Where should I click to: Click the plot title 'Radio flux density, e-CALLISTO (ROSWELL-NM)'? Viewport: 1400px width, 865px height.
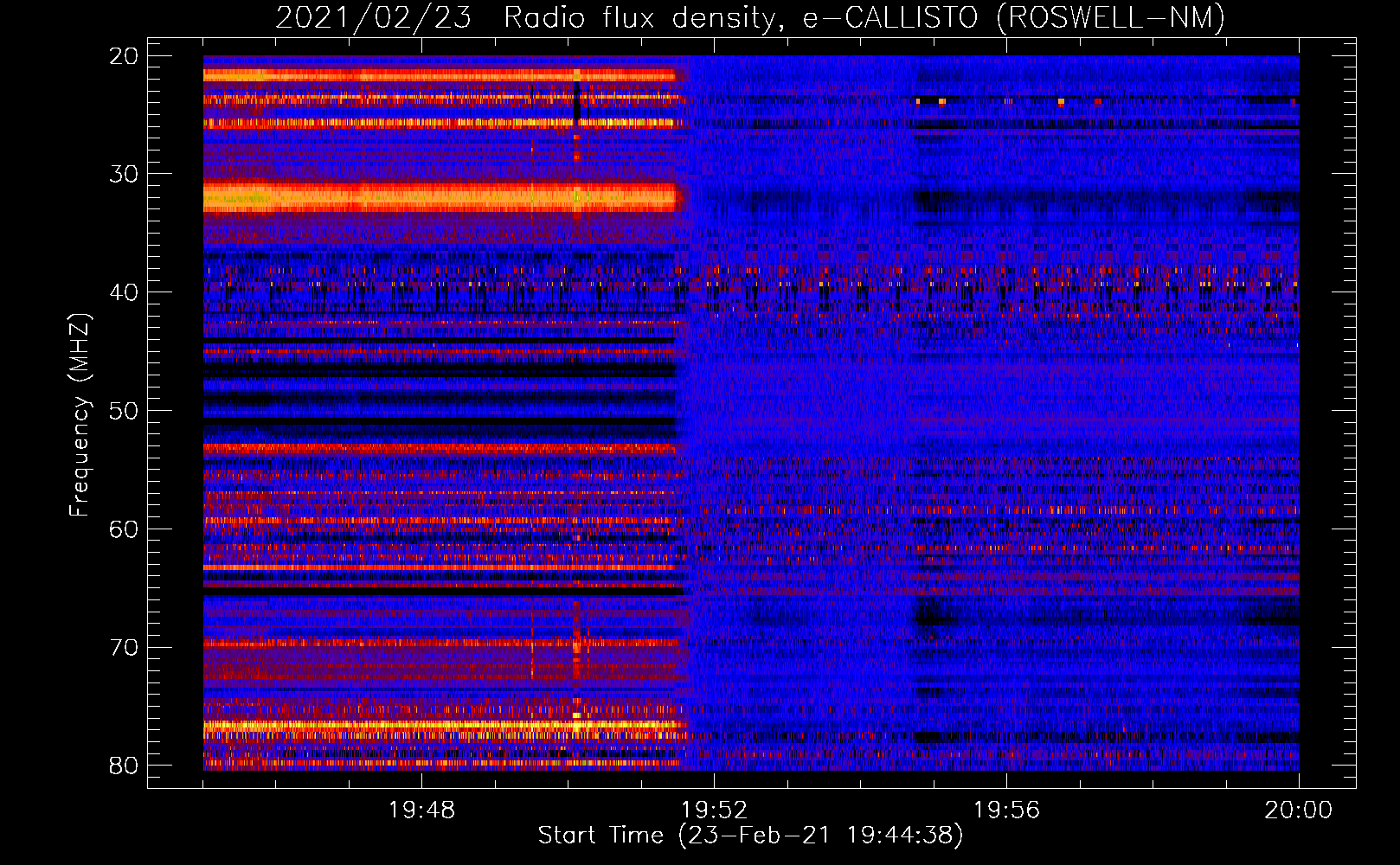(x=864, y=17)
